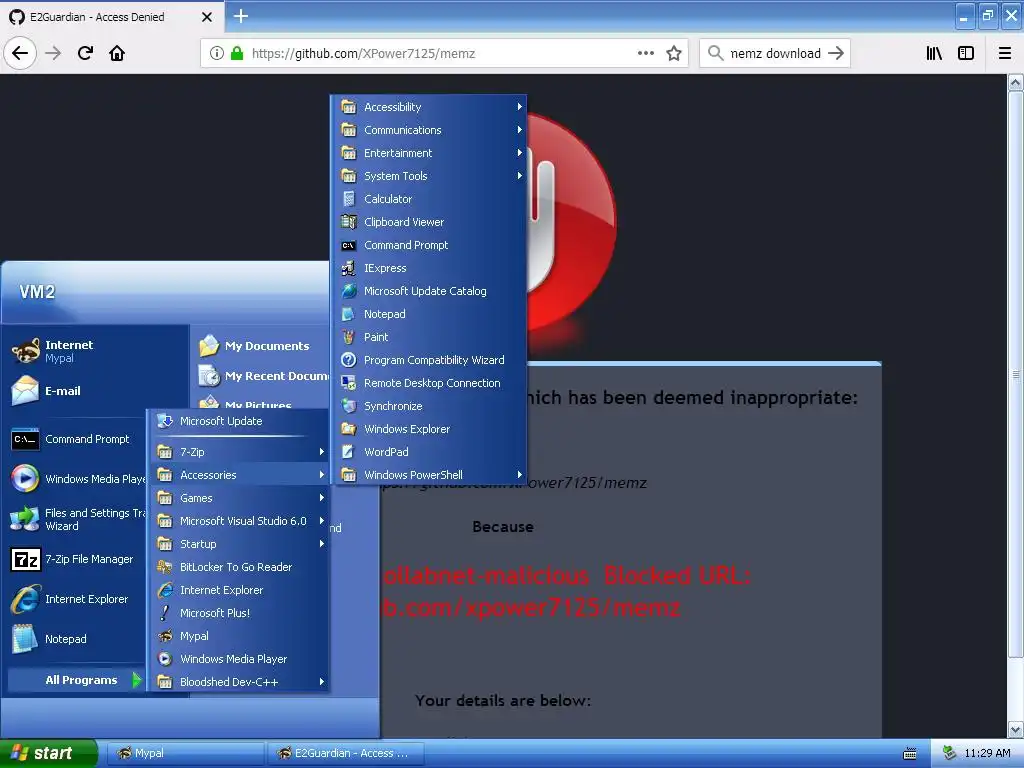Launch WordPad from the Accessories menu
The height and width of the screenshot is (768, 1024).
pos(429,452)
